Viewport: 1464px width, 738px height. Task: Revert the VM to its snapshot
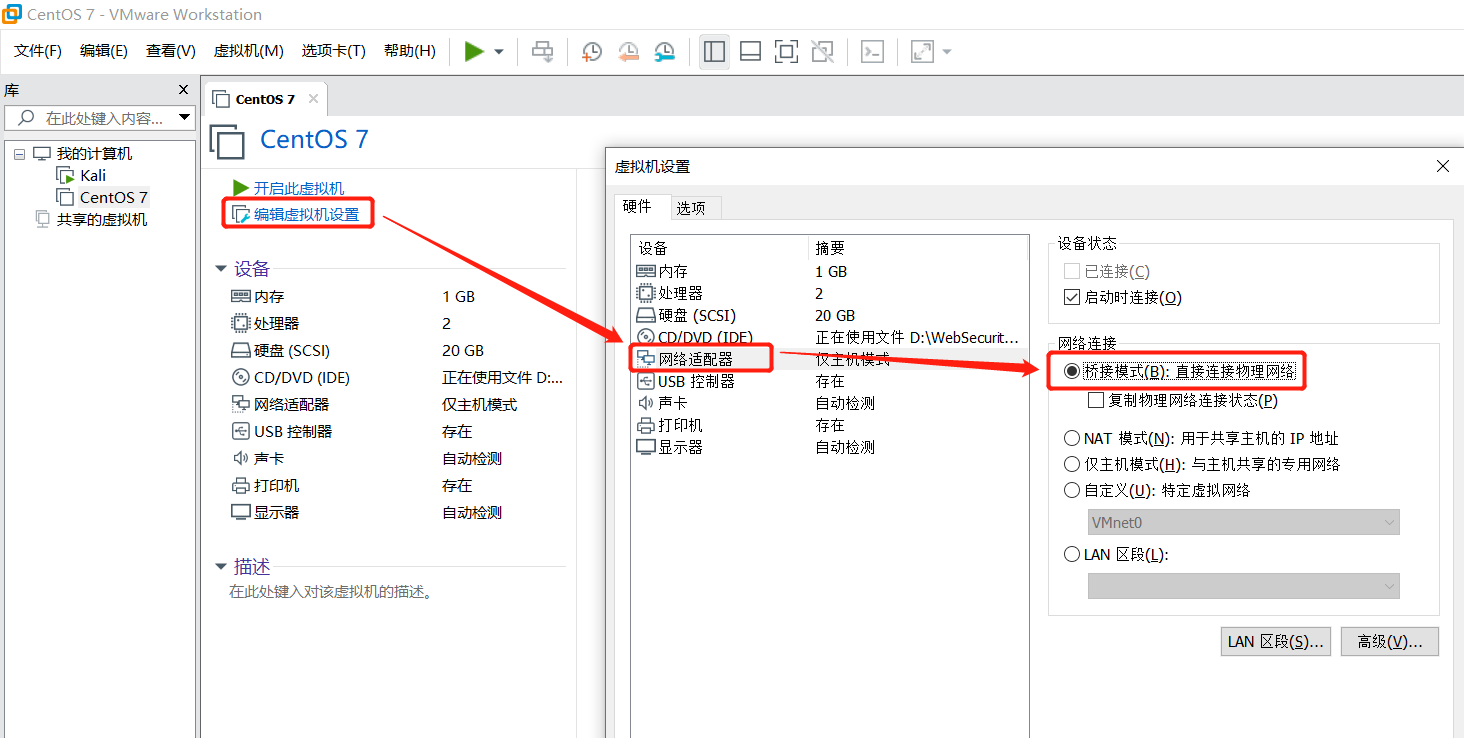(x=628, y=51)
